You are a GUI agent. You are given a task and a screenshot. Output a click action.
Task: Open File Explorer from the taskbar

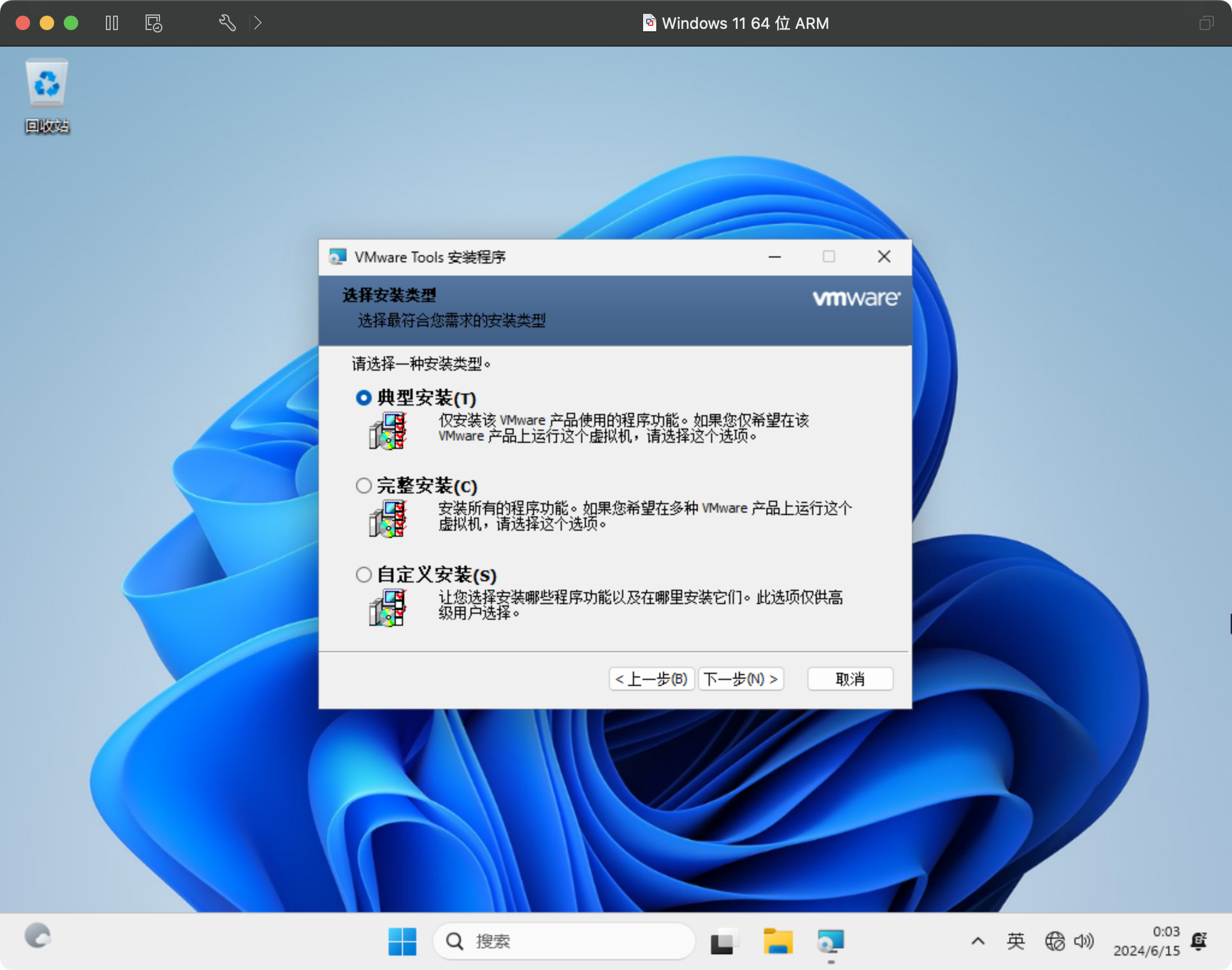pyautogui.click(x=778, y=941)
